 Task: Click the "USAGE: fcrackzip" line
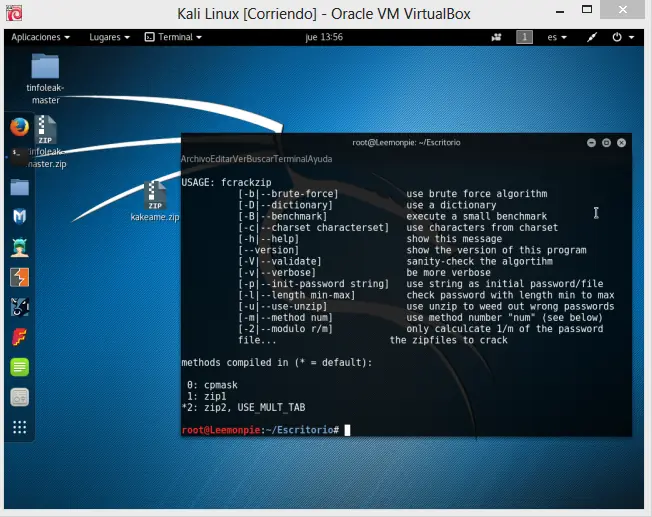coord(226,183)
